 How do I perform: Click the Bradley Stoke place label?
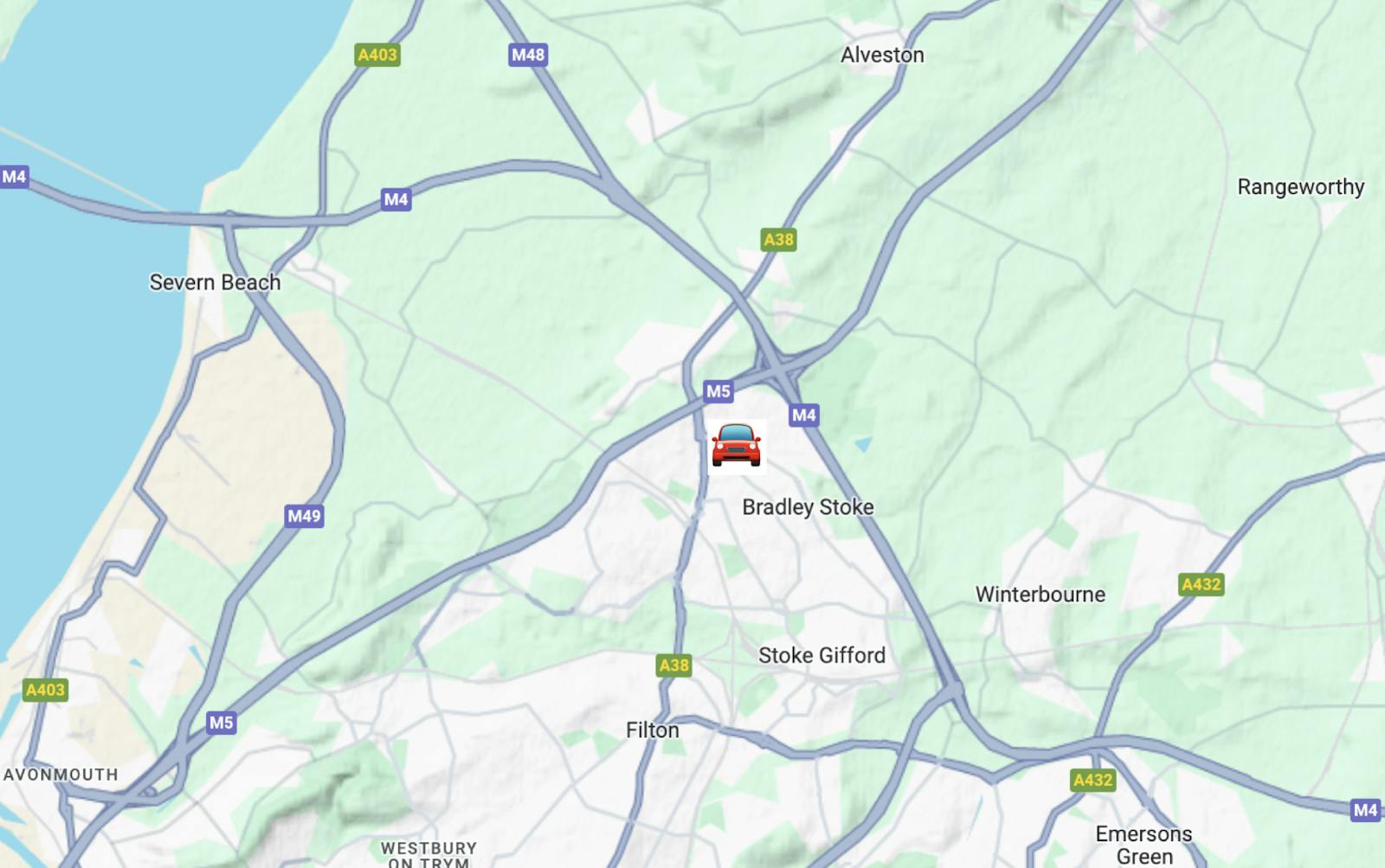click(808, 507)
